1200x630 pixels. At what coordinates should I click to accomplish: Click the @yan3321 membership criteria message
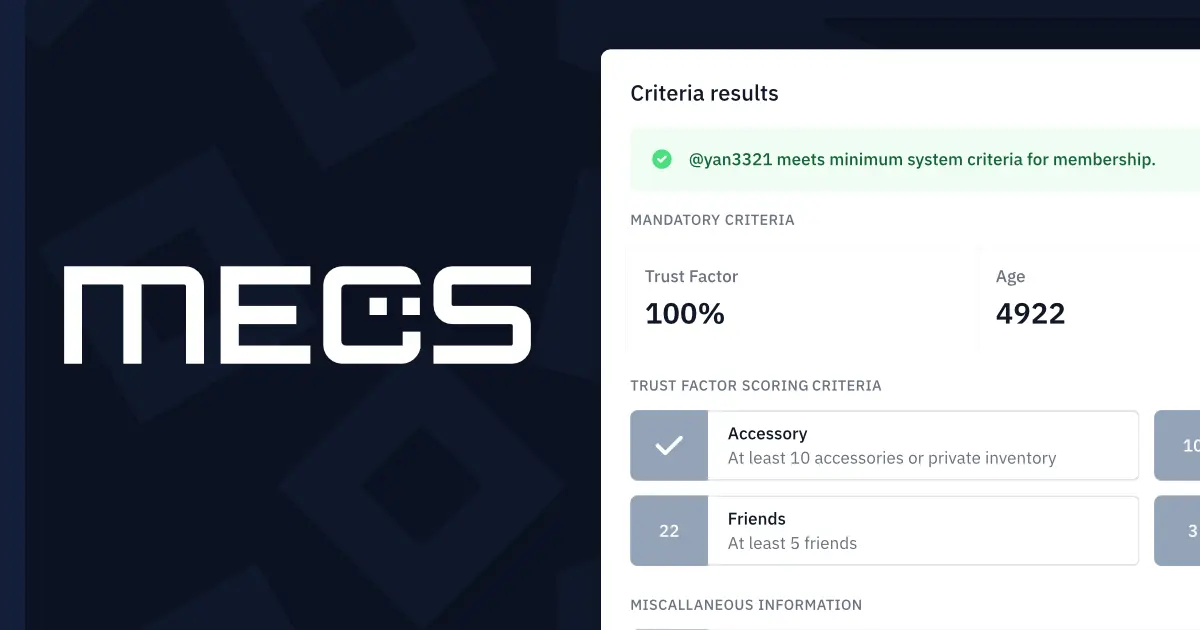[921, 159]
